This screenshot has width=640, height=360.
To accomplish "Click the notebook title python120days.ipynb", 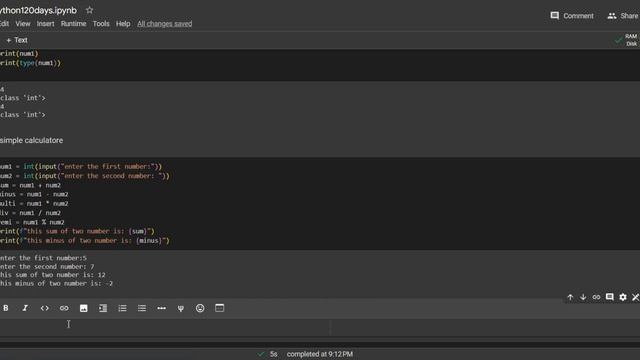I will (x=38, y=10).
